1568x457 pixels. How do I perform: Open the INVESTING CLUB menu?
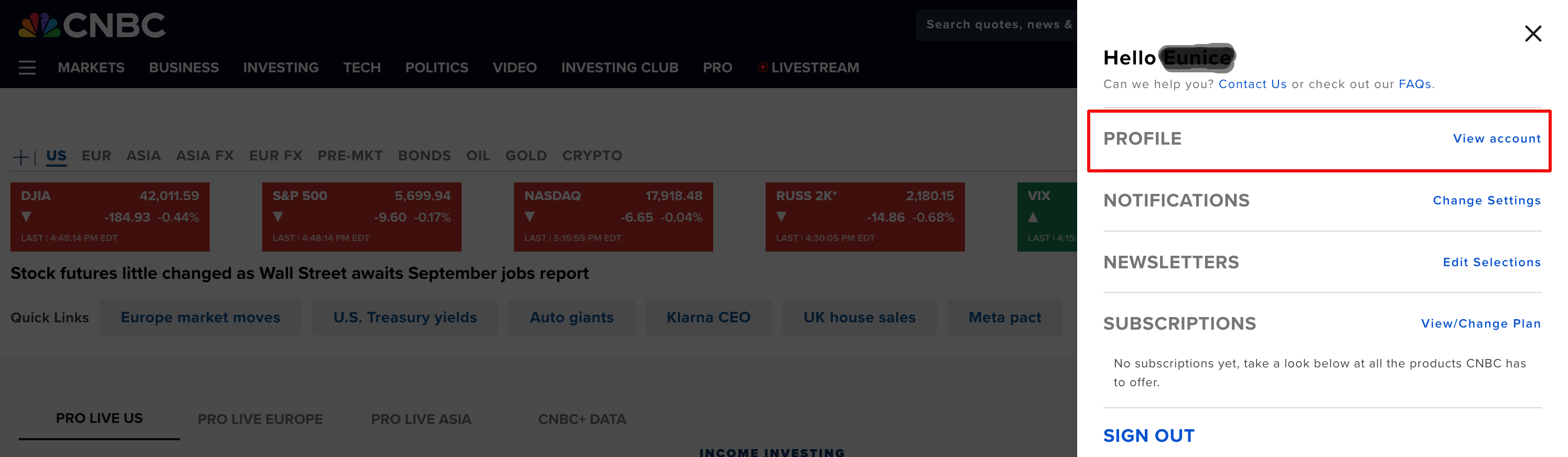(x=619, y=68)
